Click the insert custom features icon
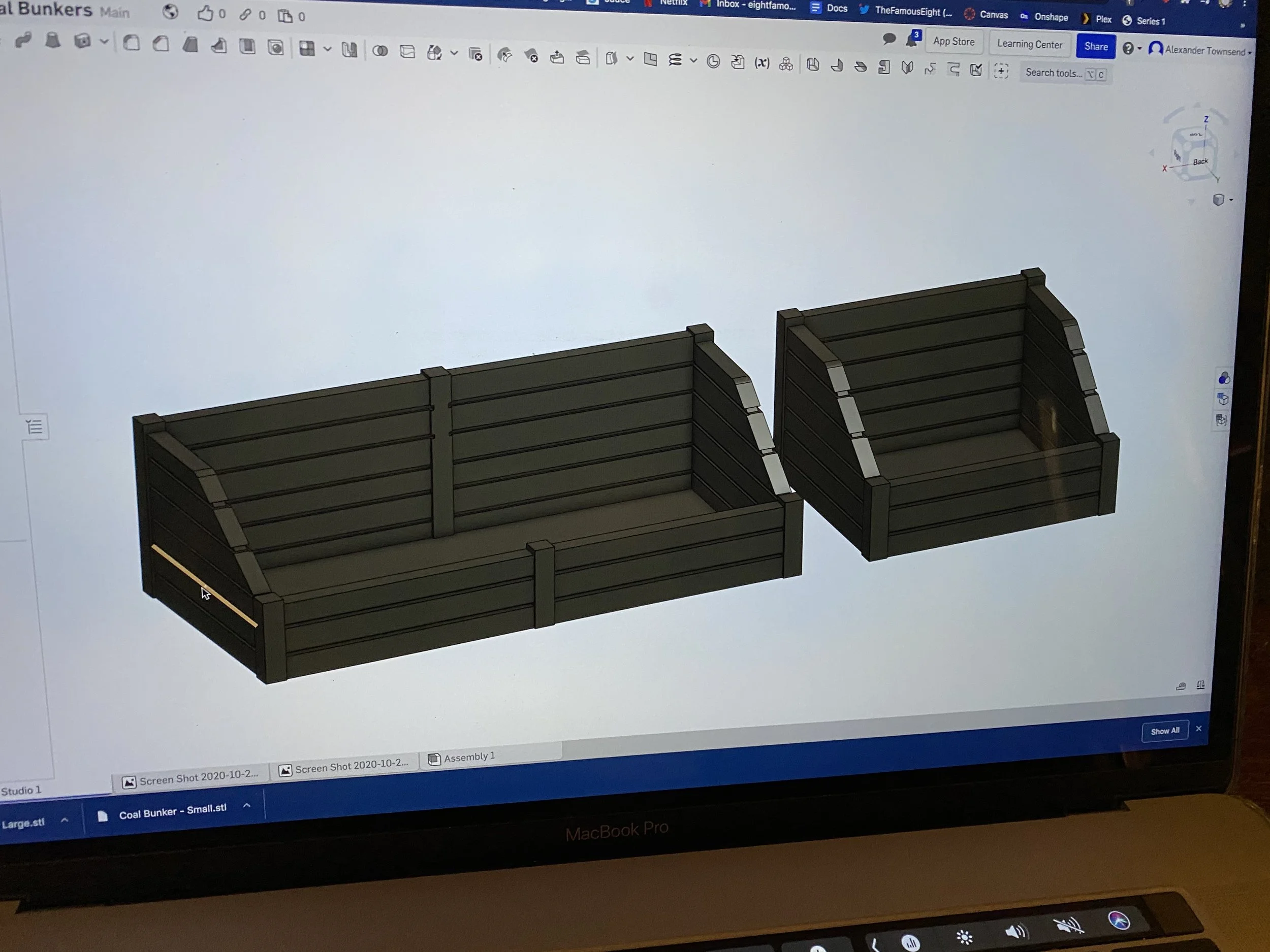This screenshot has width=1270, height=952. click(x=1001, y=71)
